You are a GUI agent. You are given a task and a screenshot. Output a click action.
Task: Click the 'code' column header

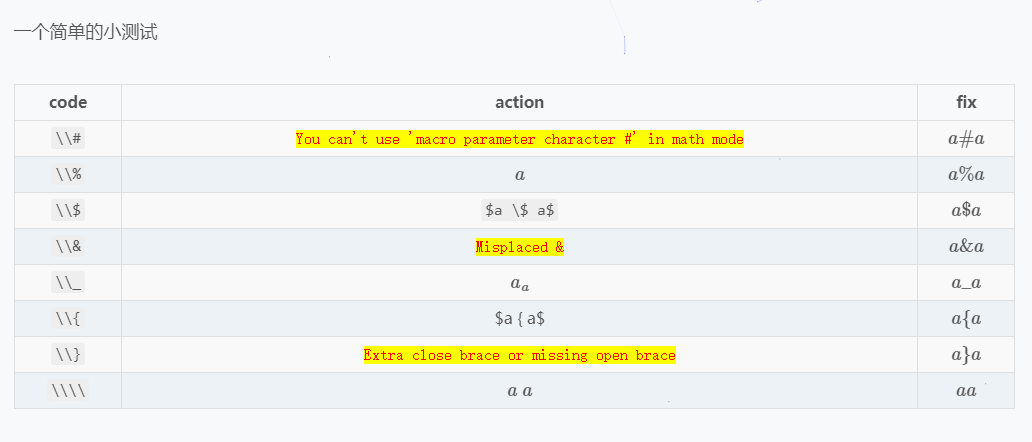tap(68, 102)
